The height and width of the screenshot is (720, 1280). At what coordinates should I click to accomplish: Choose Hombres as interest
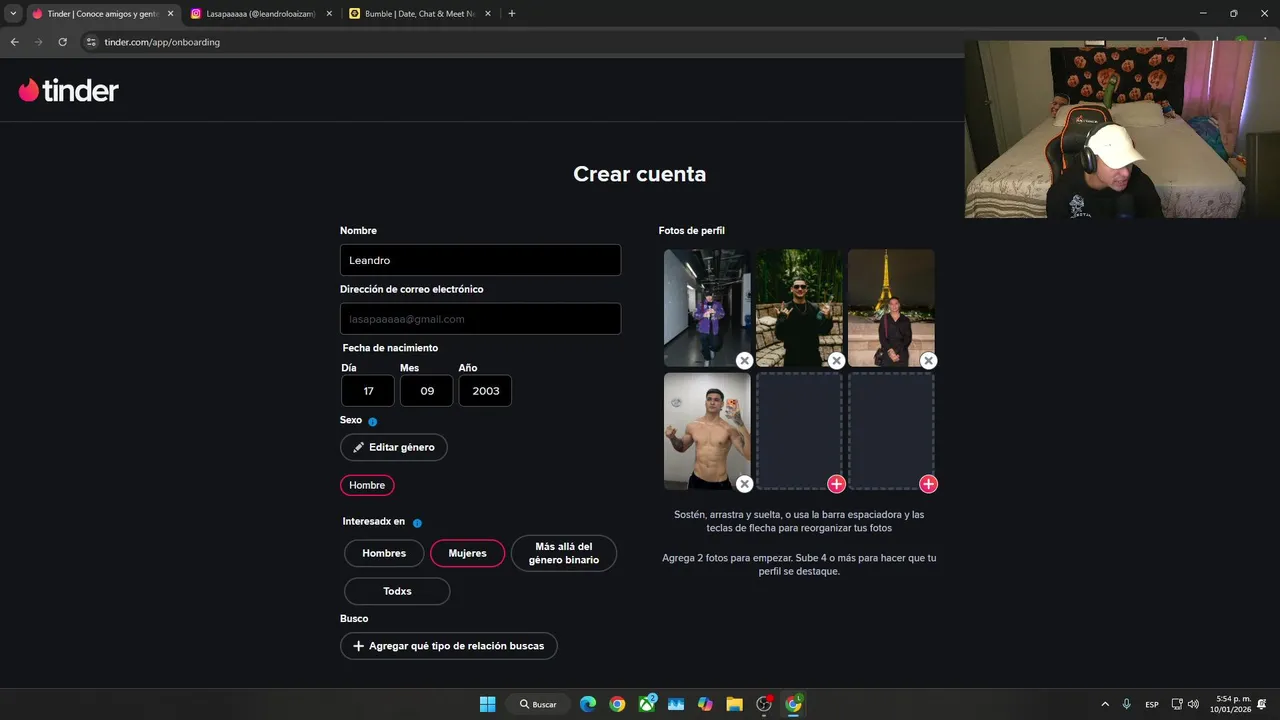(x=384, y=553)
